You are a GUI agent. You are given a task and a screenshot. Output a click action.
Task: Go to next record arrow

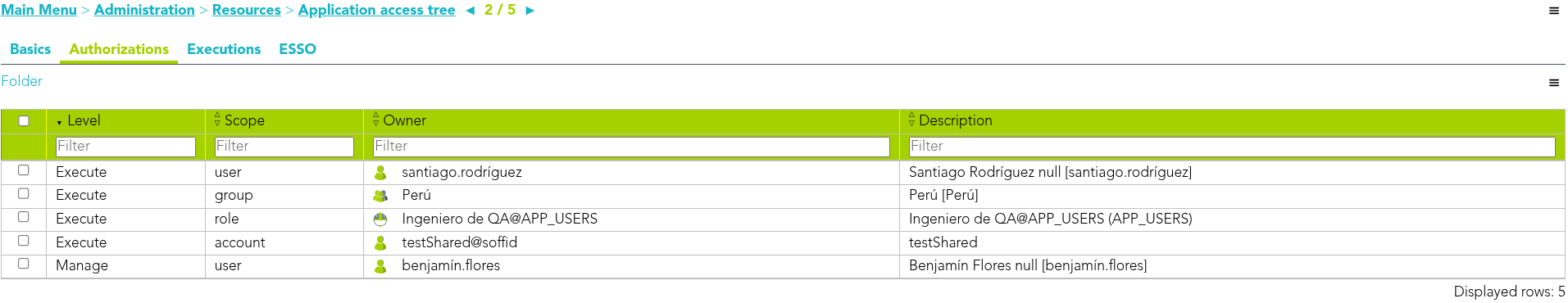point(529,11)
